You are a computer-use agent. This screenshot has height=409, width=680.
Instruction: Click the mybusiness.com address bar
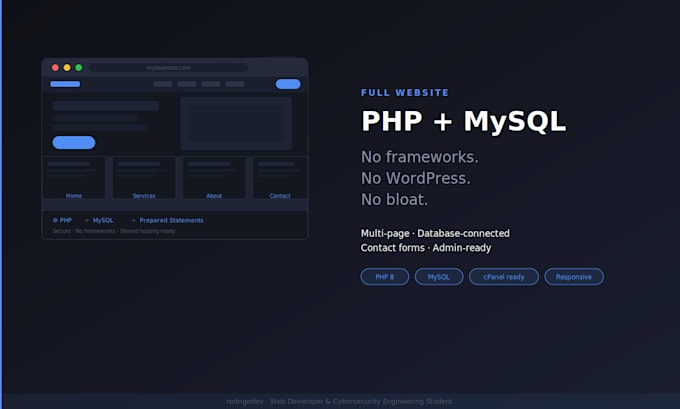click(168, 68)
